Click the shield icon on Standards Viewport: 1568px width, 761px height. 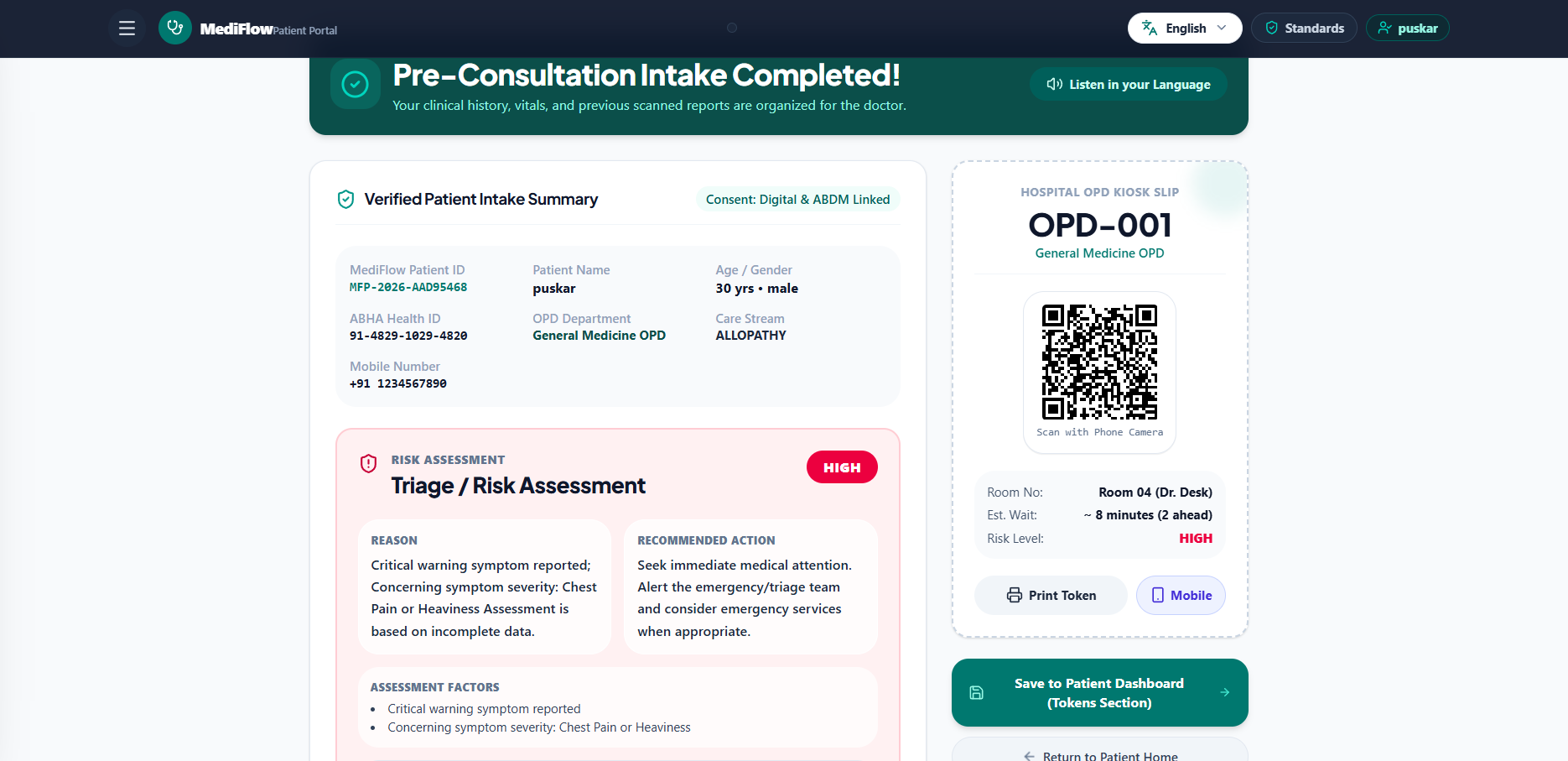click(1272, 28)
